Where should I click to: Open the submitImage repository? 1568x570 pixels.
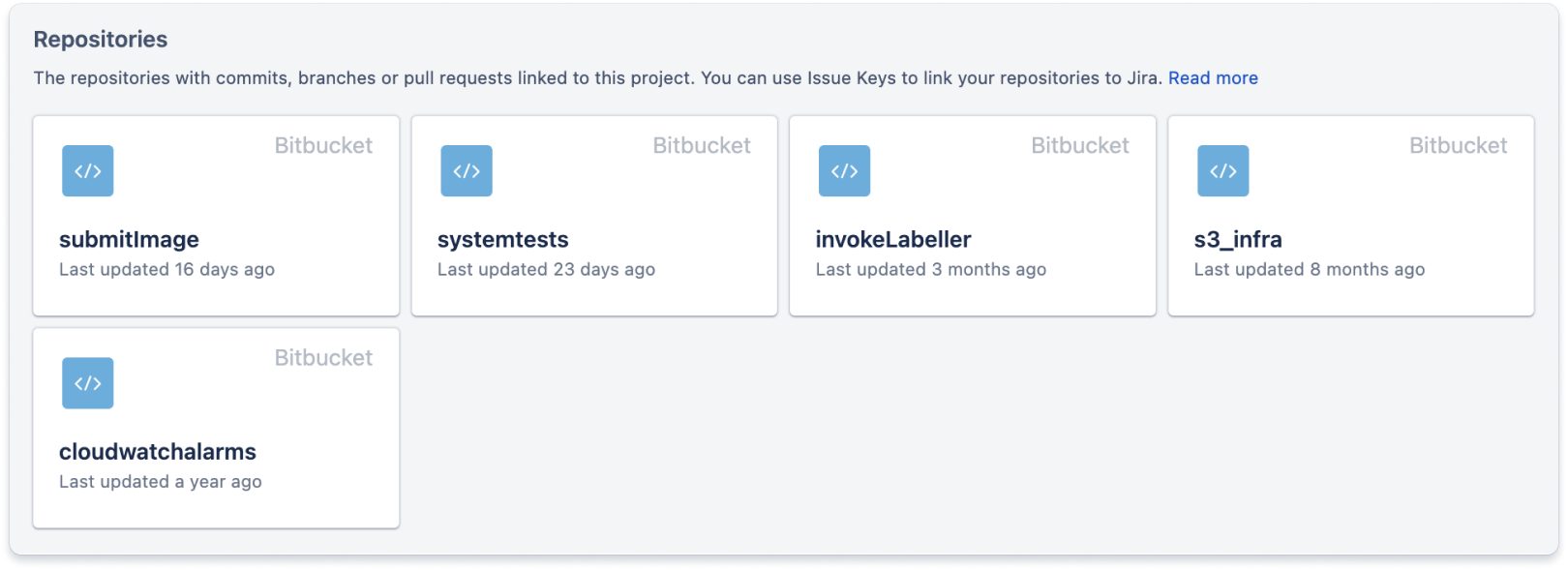coord(129,239)
